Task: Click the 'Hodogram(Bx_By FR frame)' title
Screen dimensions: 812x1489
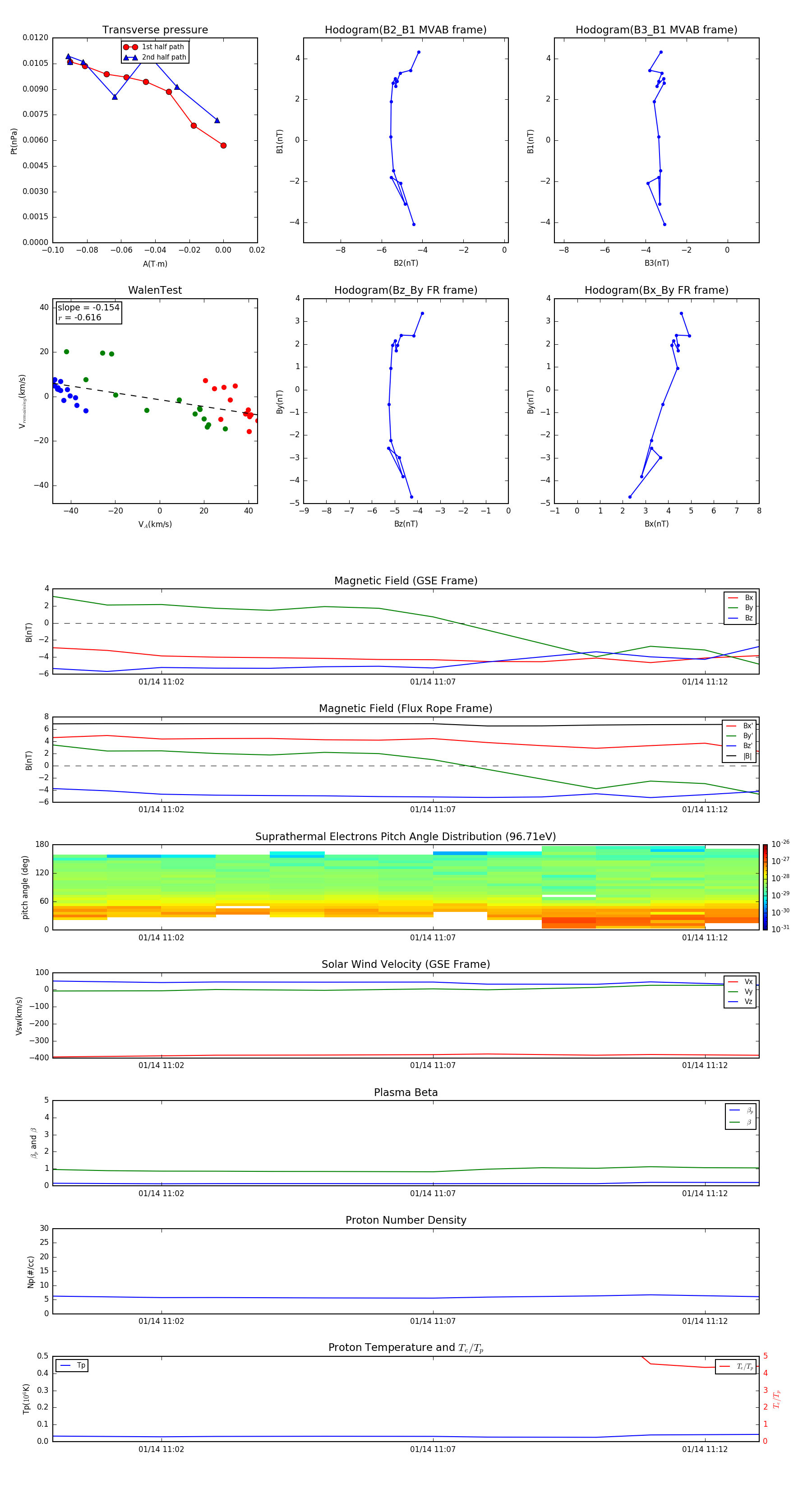Action: click(x=656, y=290)
